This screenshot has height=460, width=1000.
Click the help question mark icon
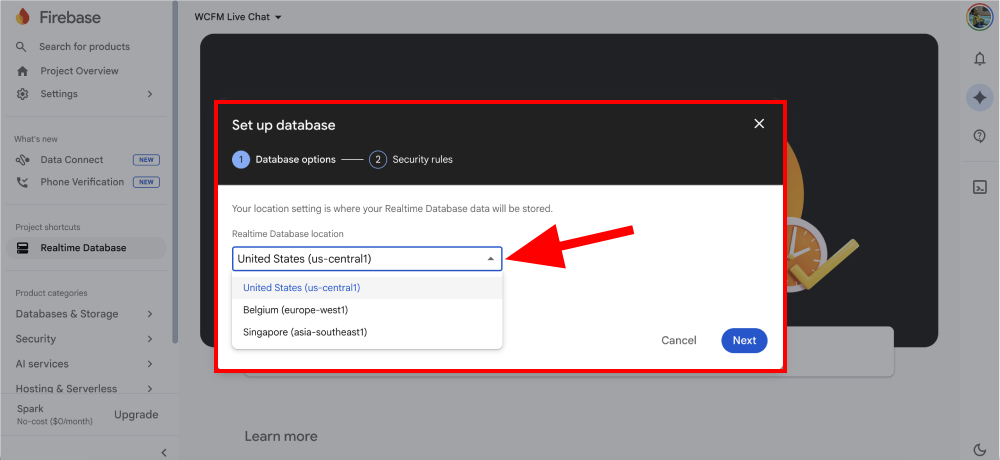(980, 137)
